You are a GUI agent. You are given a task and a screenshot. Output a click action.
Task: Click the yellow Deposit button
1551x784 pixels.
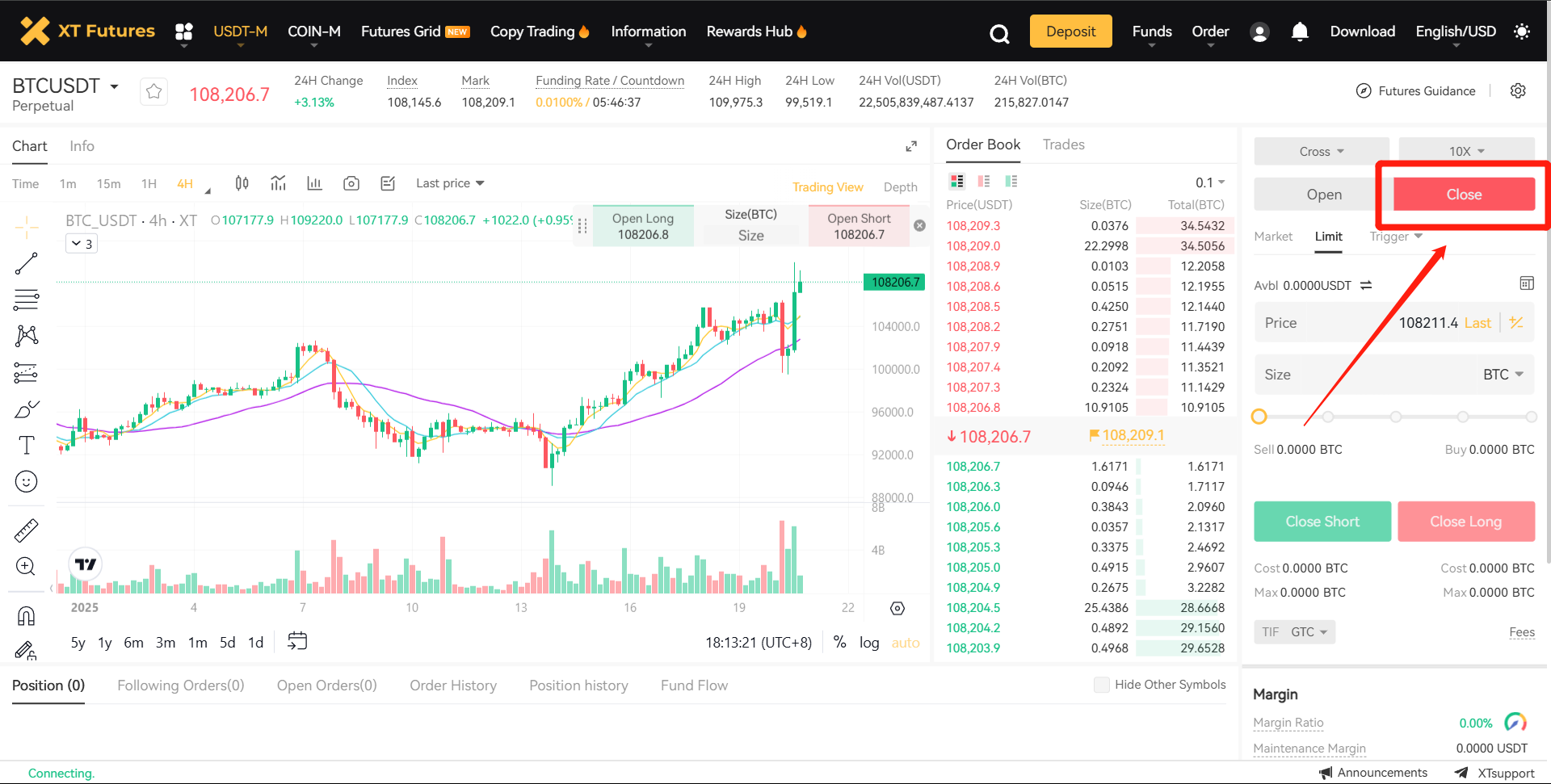coord(1070,31)
